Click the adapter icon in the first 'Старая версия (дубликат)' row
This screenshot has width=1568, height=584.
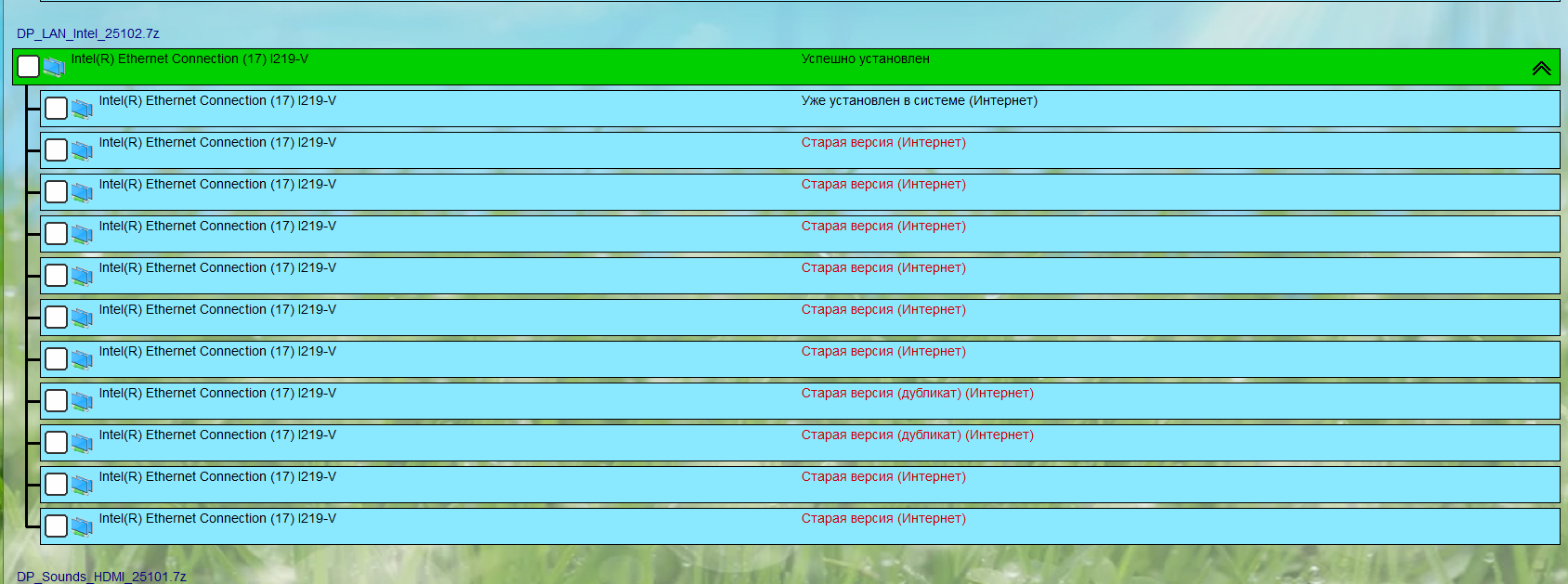click(82, 401)
